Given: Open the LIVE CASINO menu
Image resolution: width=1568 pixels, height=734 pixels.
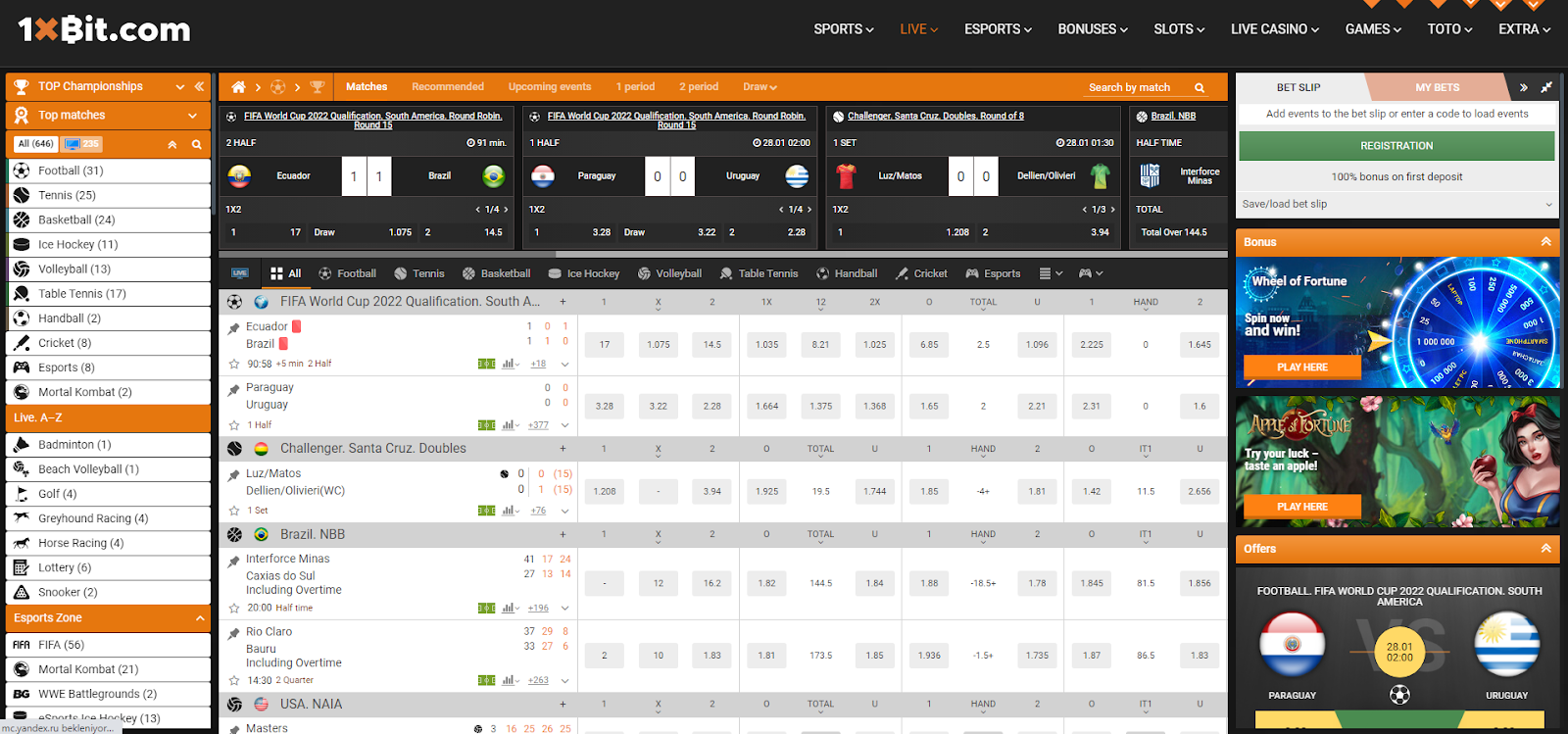Looking at the screenshot, I should 1275,29.
